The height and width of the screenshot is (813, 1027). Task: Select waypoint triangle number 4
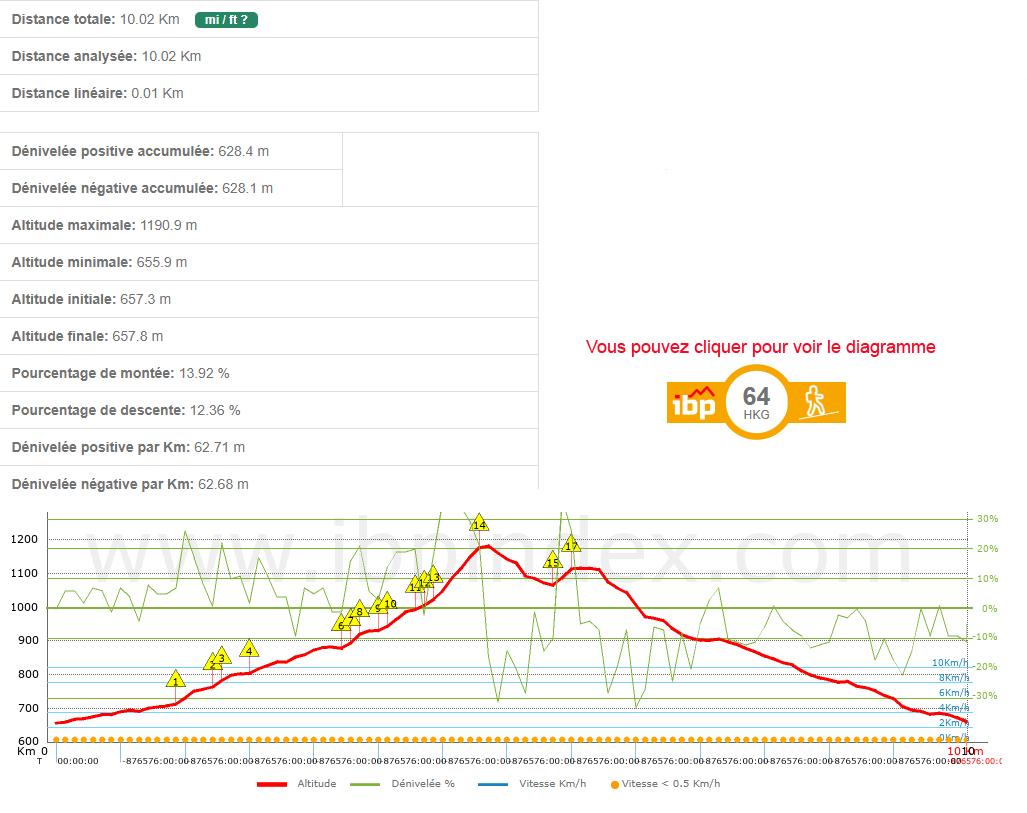tap(249, 650)
